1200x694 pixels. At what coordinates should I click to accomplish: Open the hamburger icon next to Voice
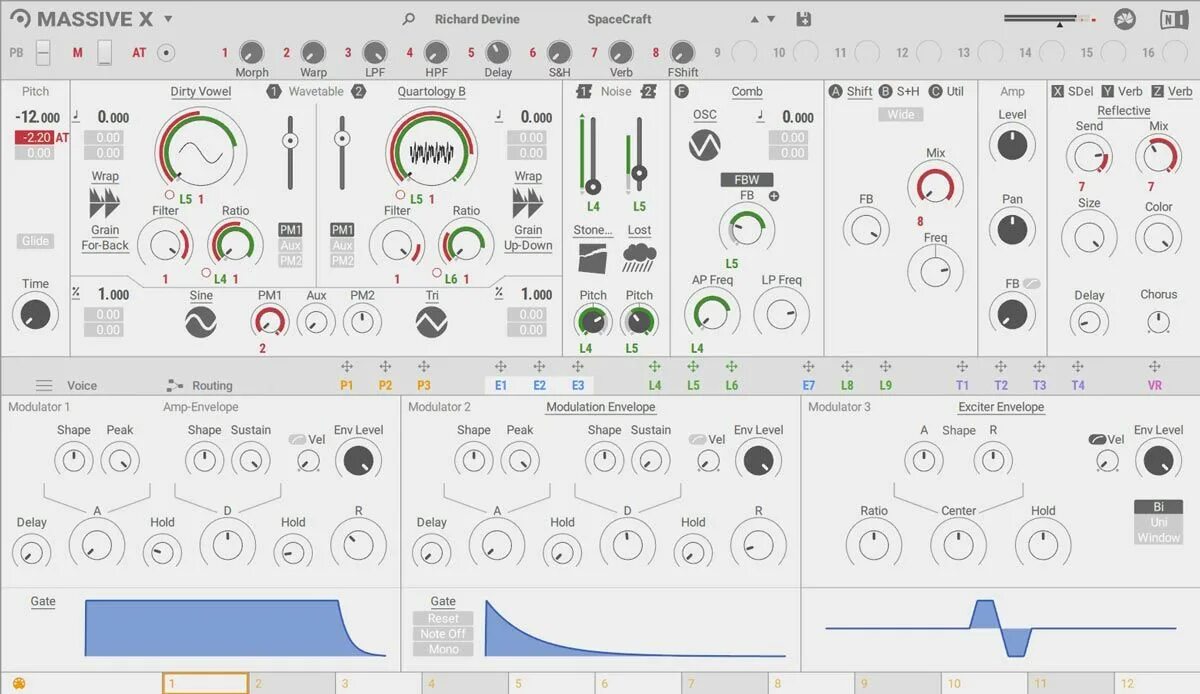[x=44, y=385]
